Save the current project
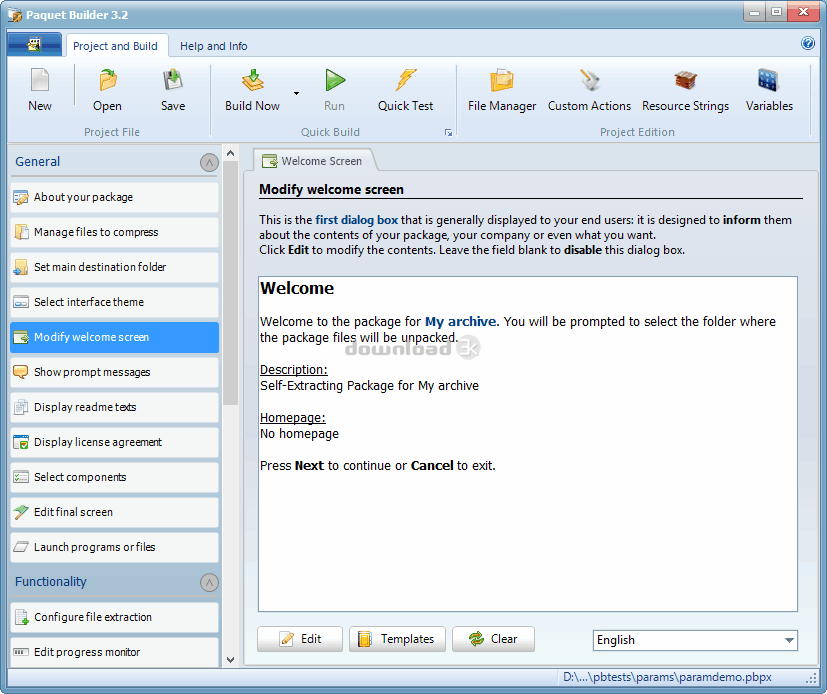This screenshot has height=694, width=827. 172,91
